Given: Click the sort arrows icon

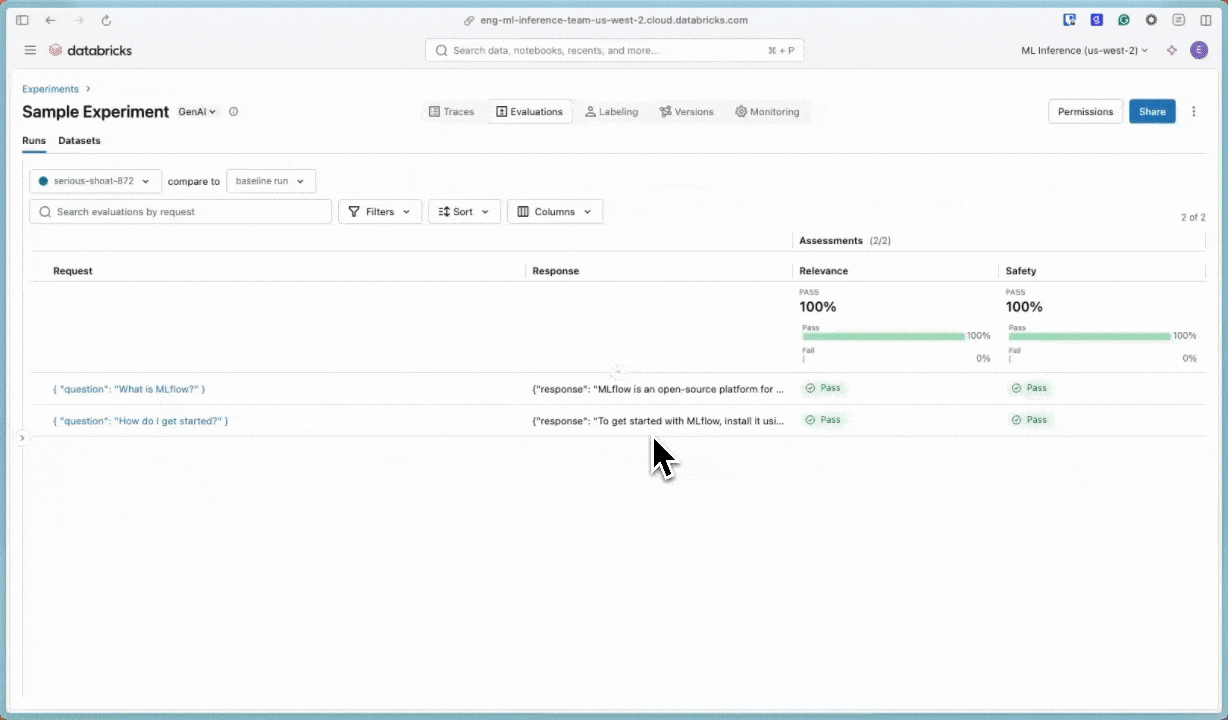Looking at the screenshot, I should [445, 212].
